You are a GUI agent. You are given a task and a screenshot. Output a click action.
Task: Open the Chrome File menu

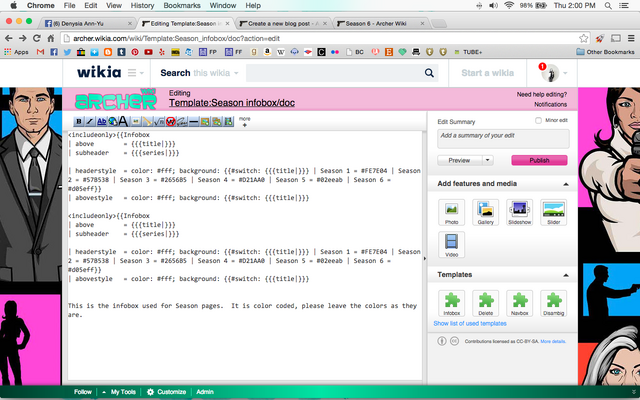(x=69, y=5)
